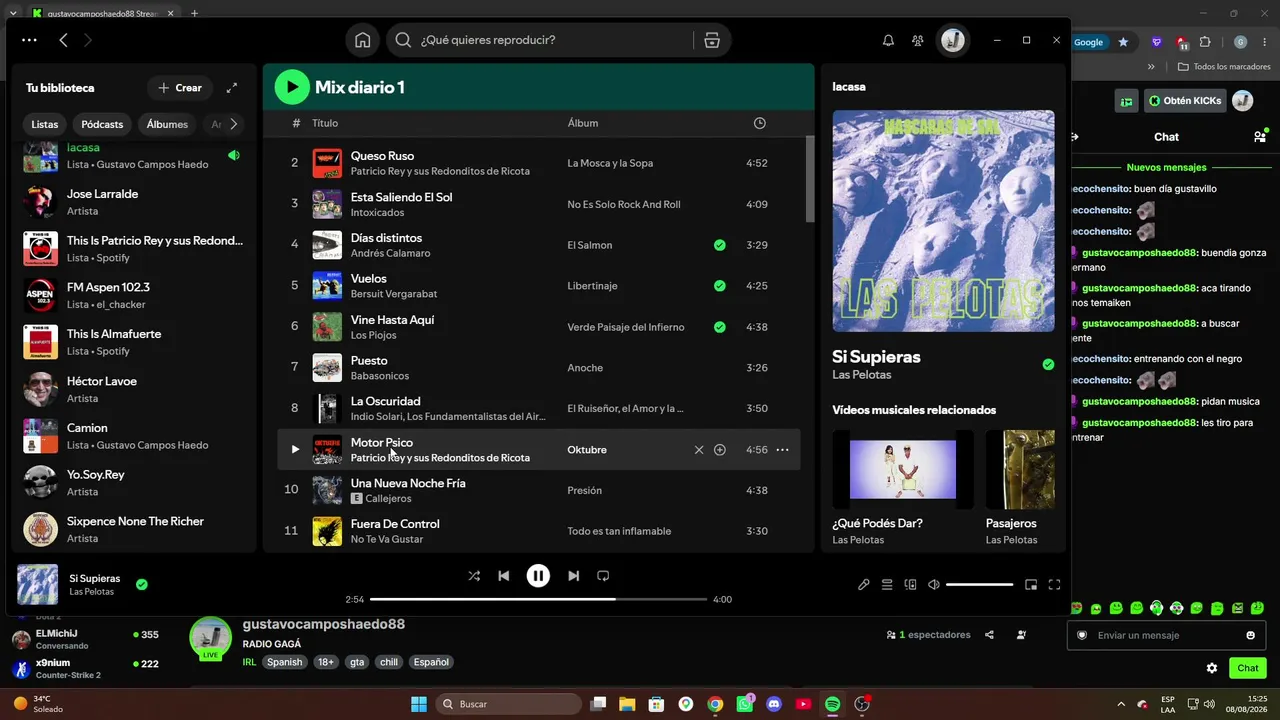This screenshot has height=720, width=1280.
Task: Open Spotify three-dot main menu
Action: [29, 40]
